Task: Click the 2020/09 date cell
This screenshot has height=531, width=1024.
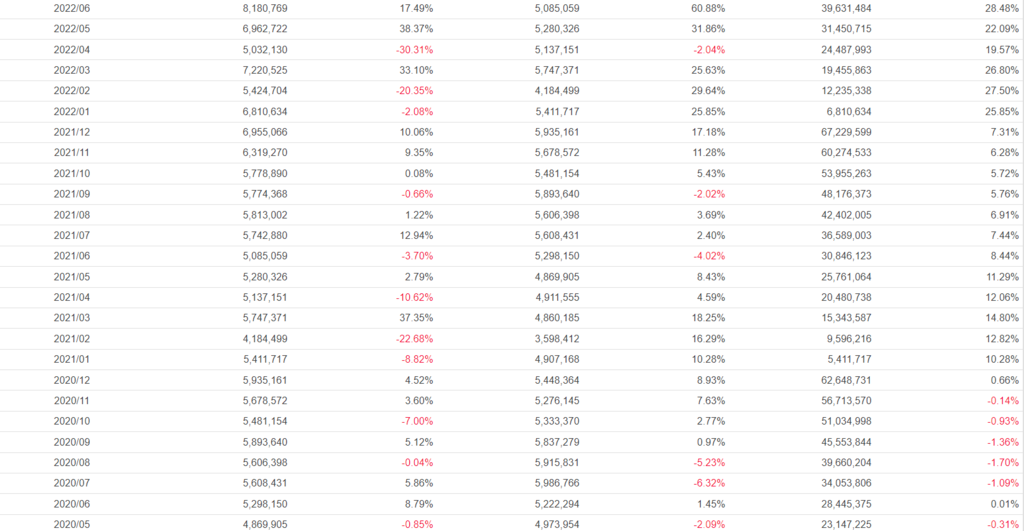Action: (x=72, y=441)
